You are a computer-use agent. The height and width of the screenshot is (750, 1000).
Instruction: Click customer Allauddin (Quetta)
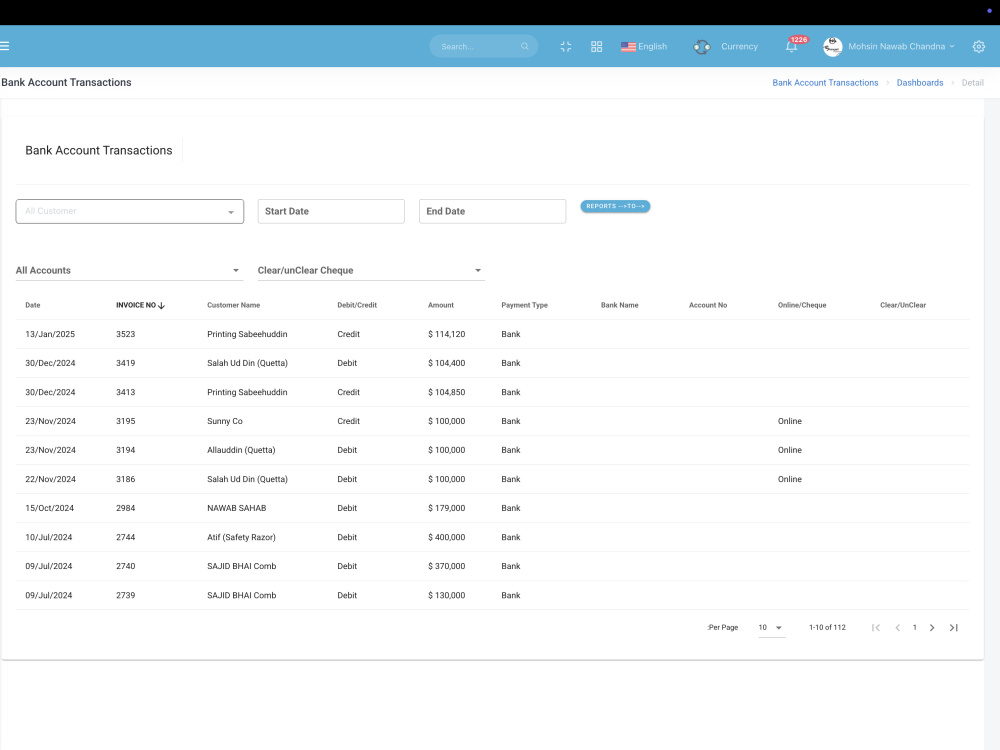(x=241, y=450)
